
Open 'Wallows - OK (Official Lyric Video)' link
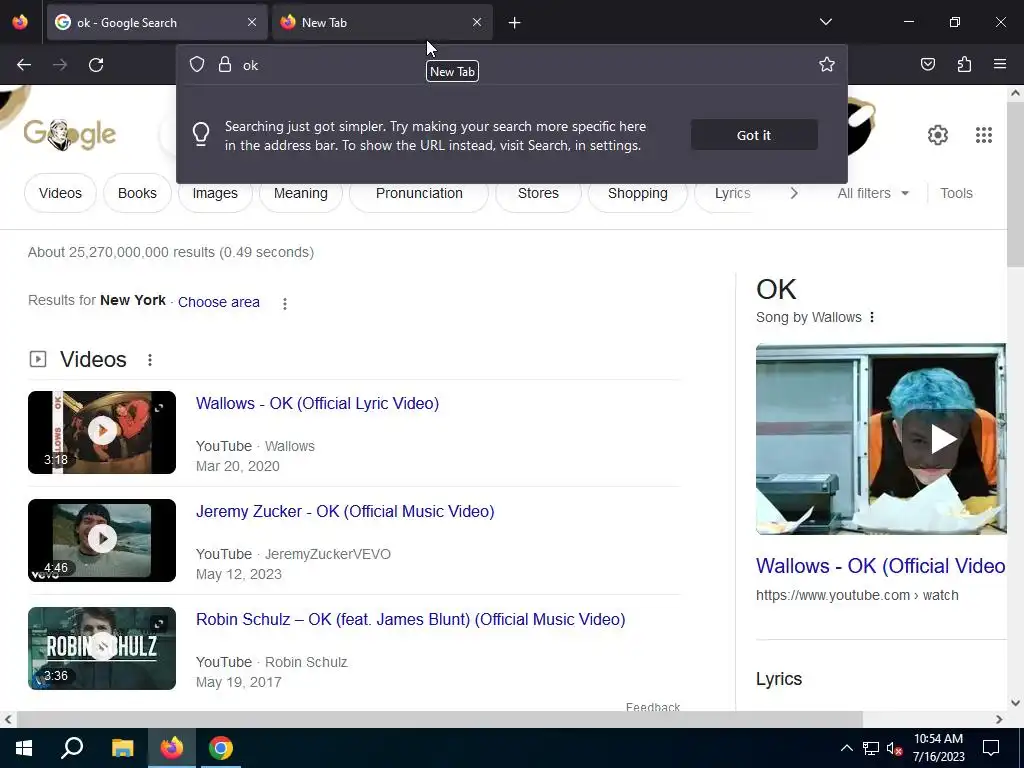coord(317,403)
